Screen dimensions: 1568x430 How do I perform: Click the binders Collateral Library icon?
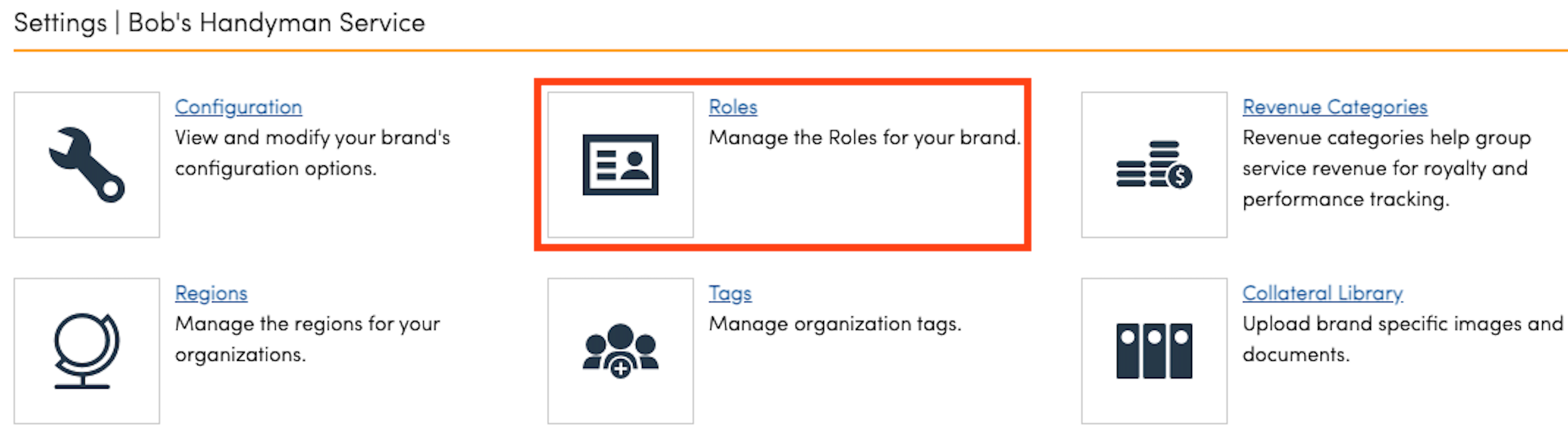(1154, 351)
